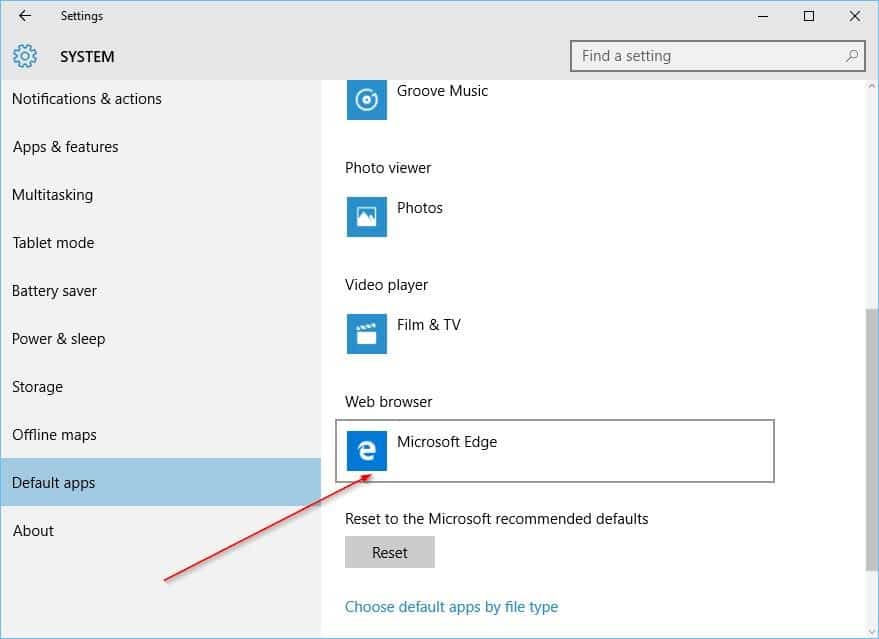The width and height of the screenshot is (879, 639).
Task: Open Notifications & actions settings
Action: [160, 99]
